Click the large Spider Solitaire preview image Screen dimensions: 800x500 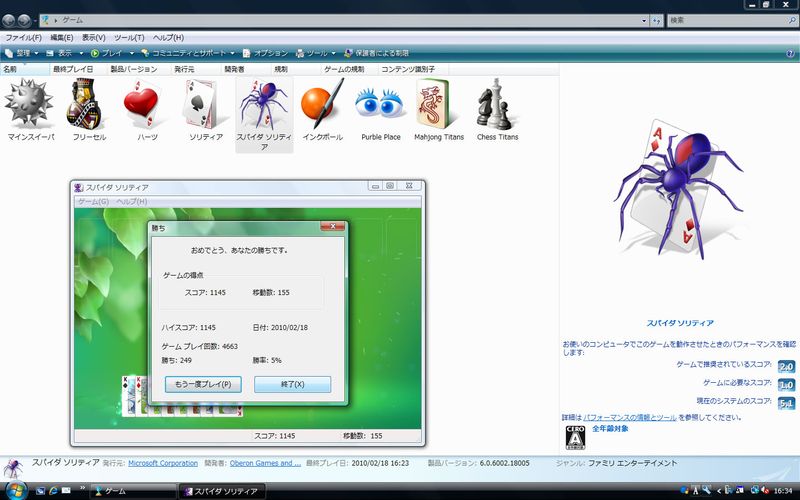click(680, 189)
